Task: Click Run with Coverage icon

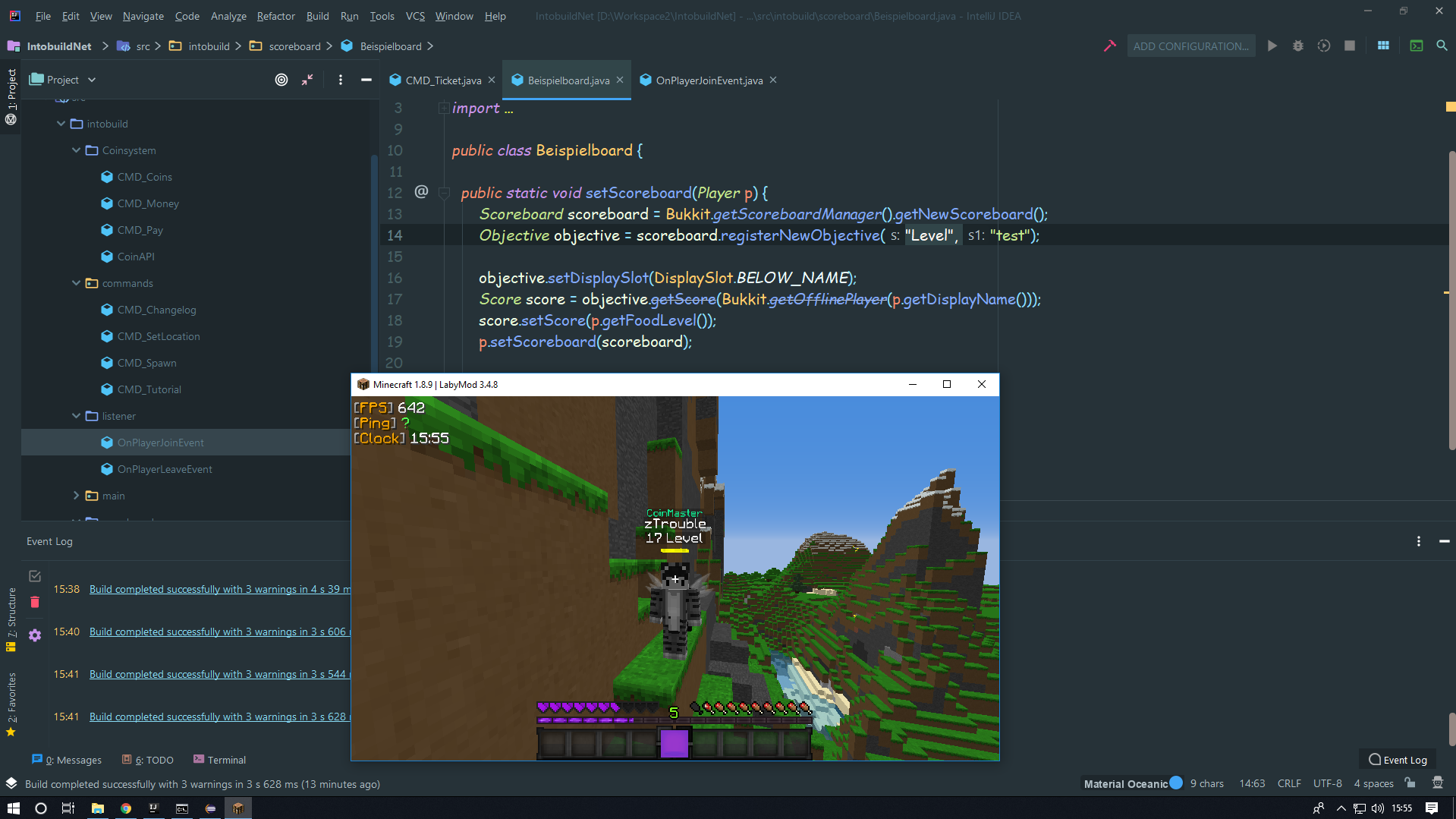Action: (x=1324, y=46)
